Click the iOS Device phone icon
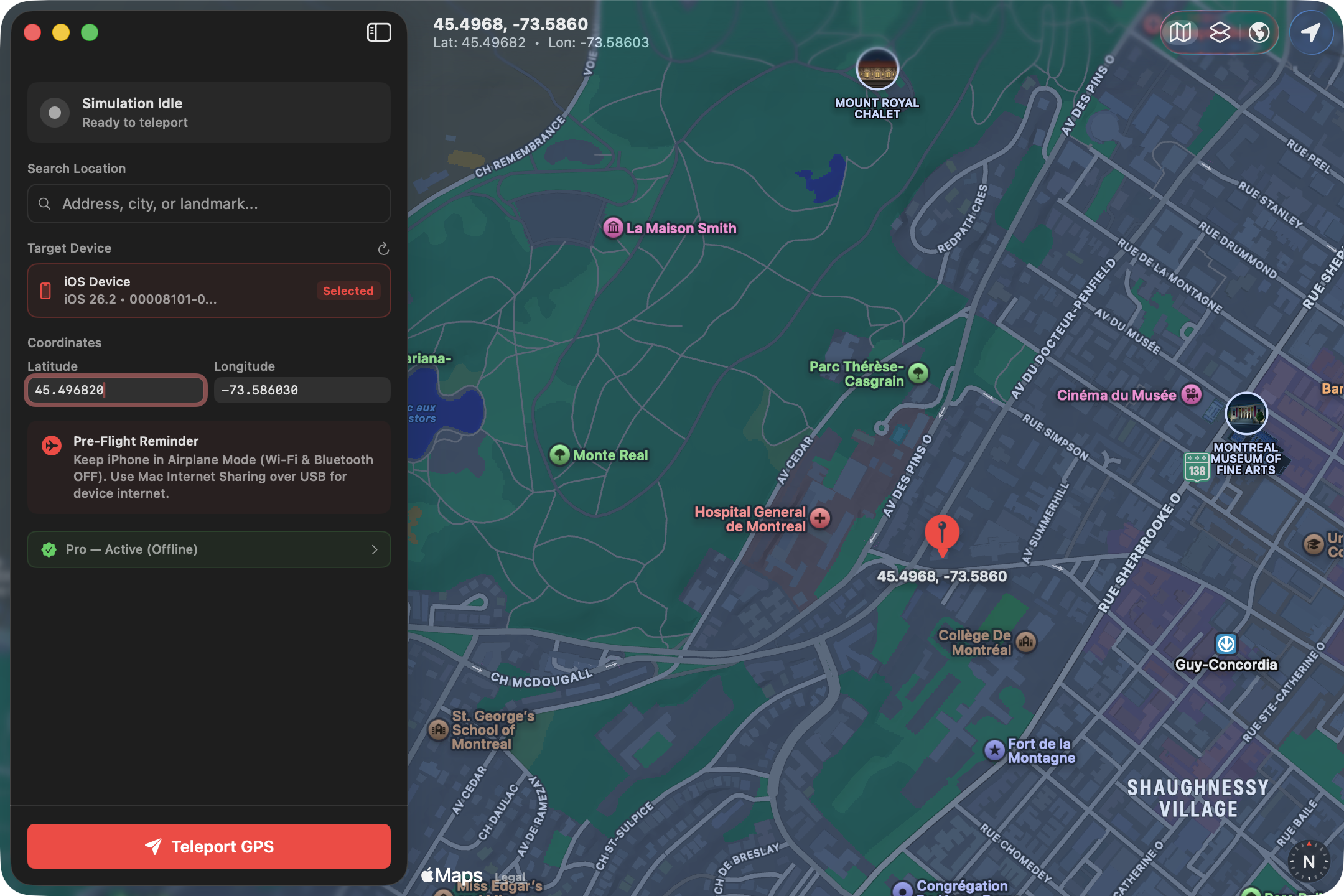1344x896 pixels. click(45, 291)
